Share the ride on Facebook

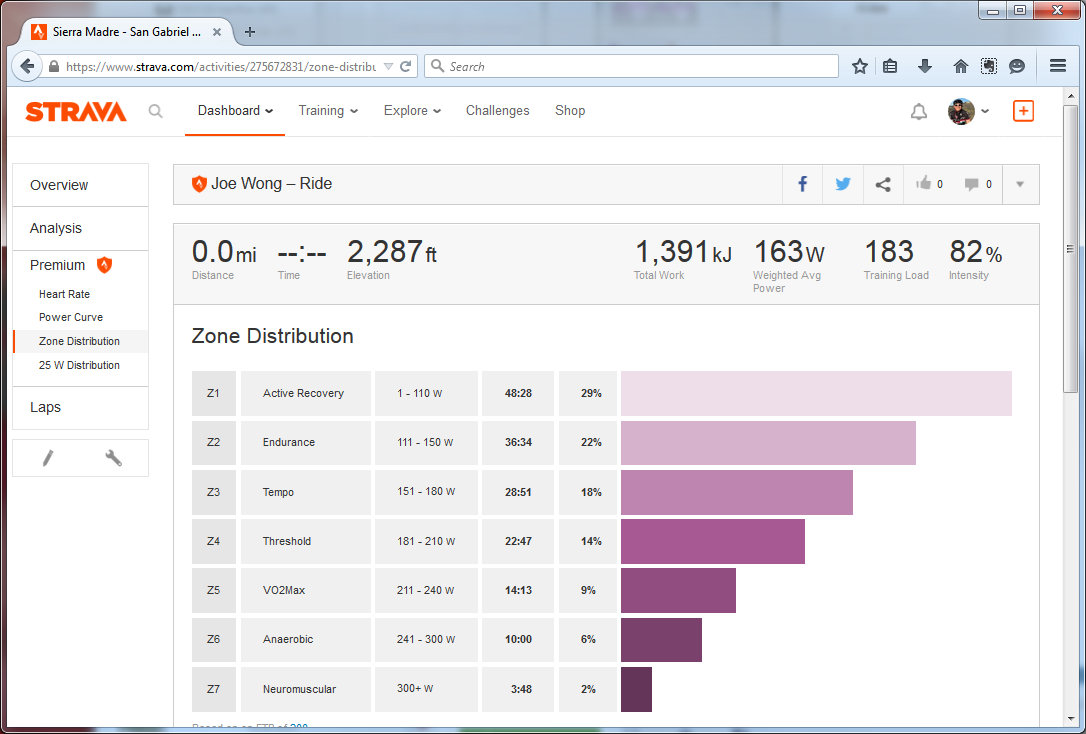click(802, 184)
